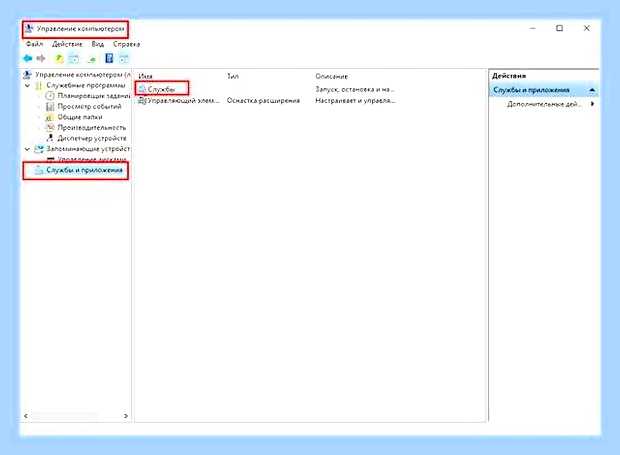This screenshot has width=620, height=455.
Task: Click the Общие папки folder icon
Action: 50,117
